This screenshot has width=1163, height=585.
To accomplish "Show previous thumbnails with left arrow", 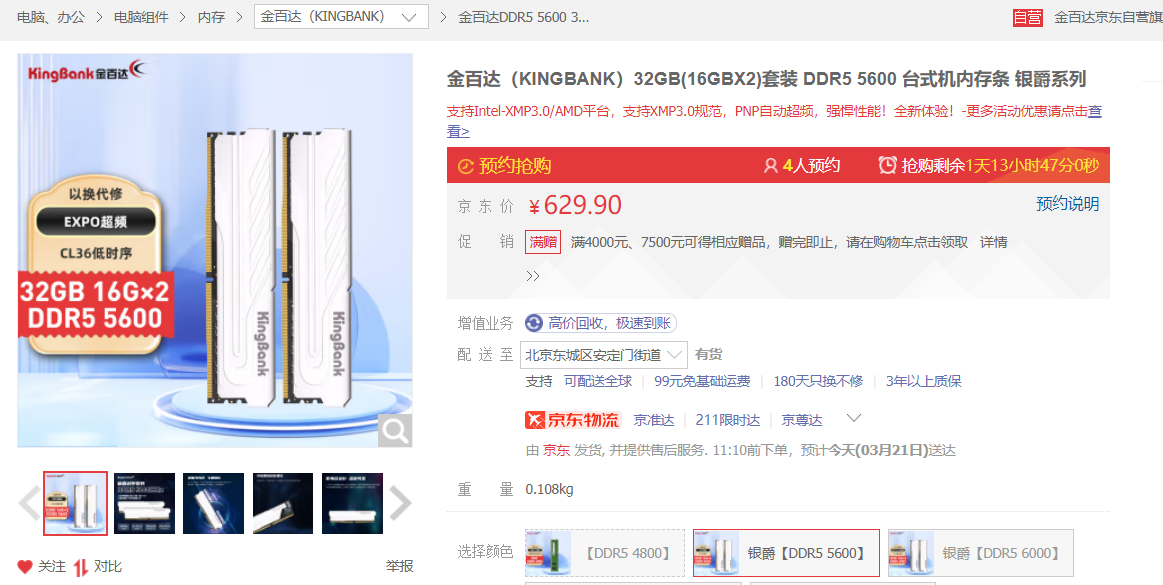I will click(29, 503).
